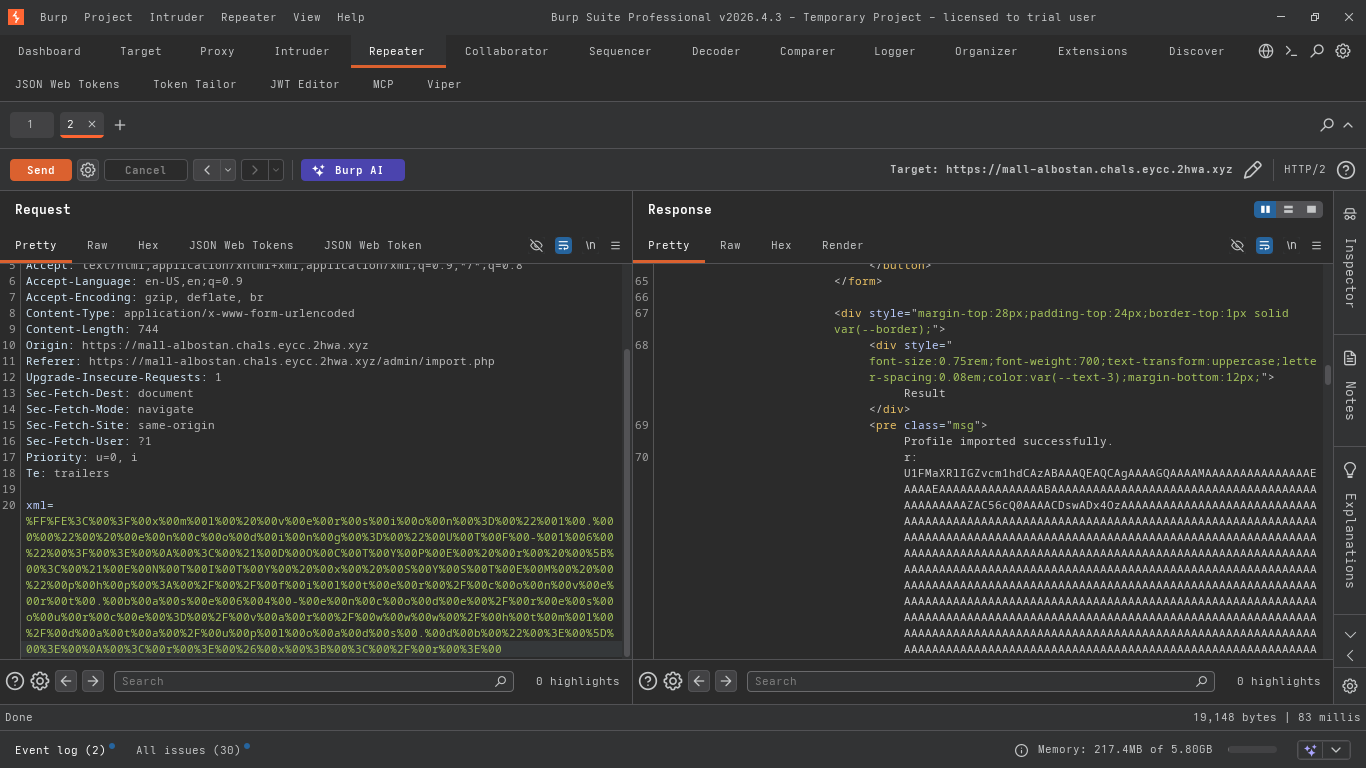Edit target with the pencil icon
1366x768 pixels.
[1252, 170]
